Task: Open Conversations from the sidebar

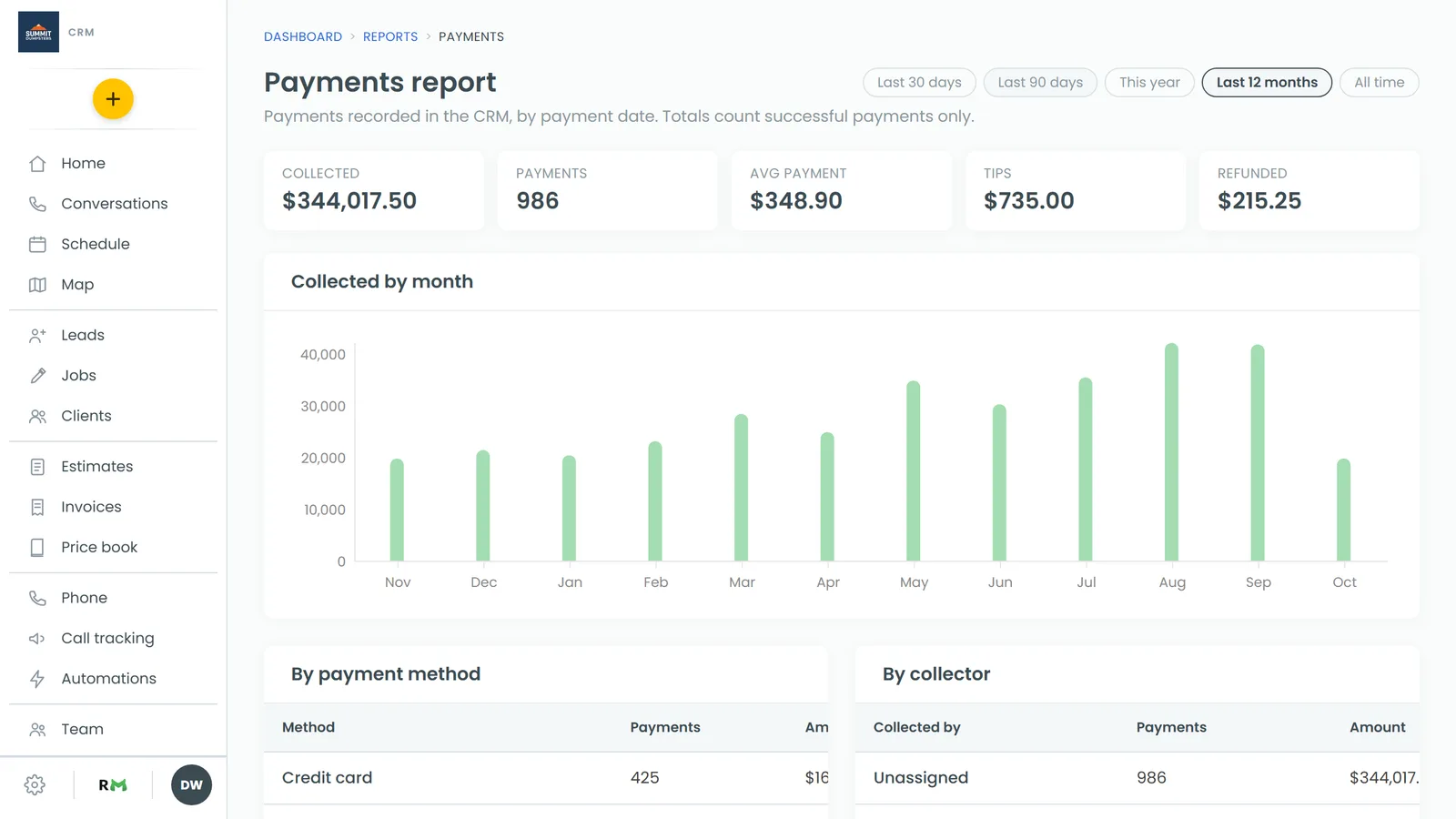Action: coord(113,204)
